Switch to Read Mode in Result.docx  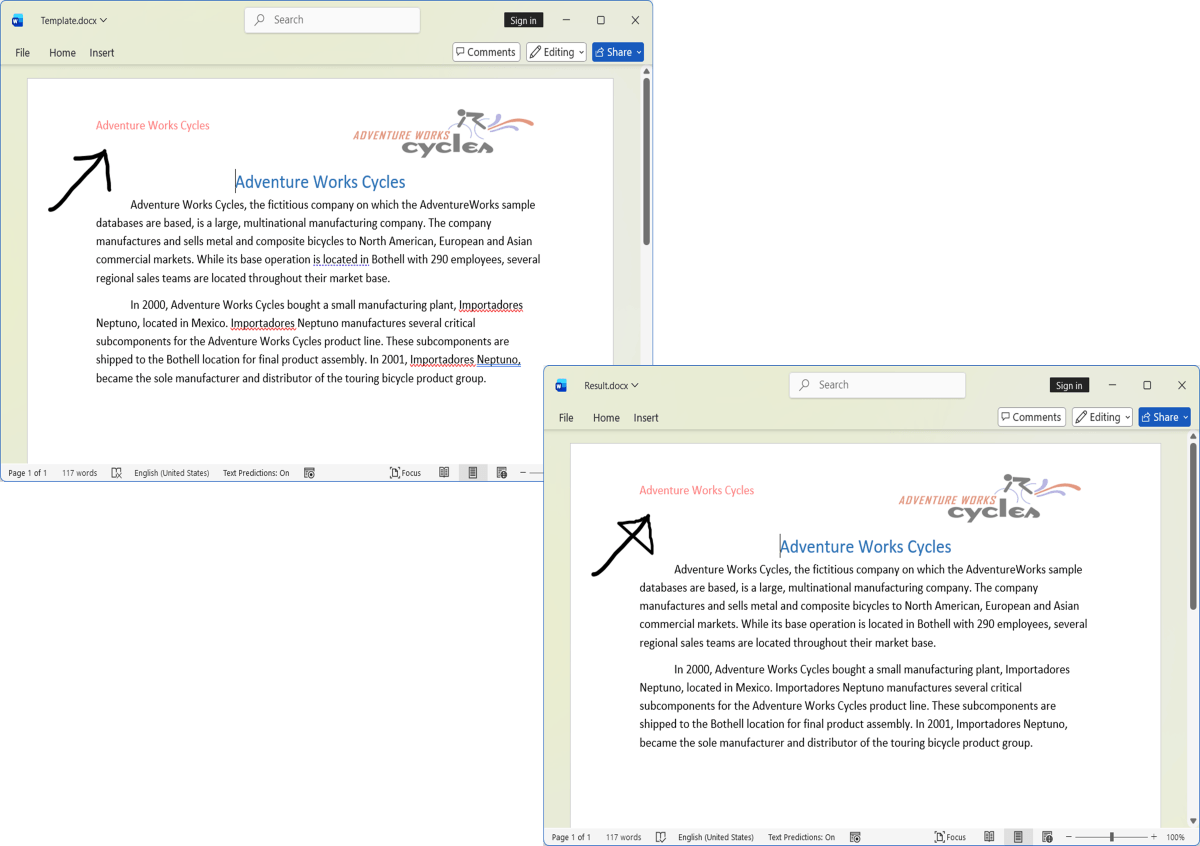click(989, 837)
